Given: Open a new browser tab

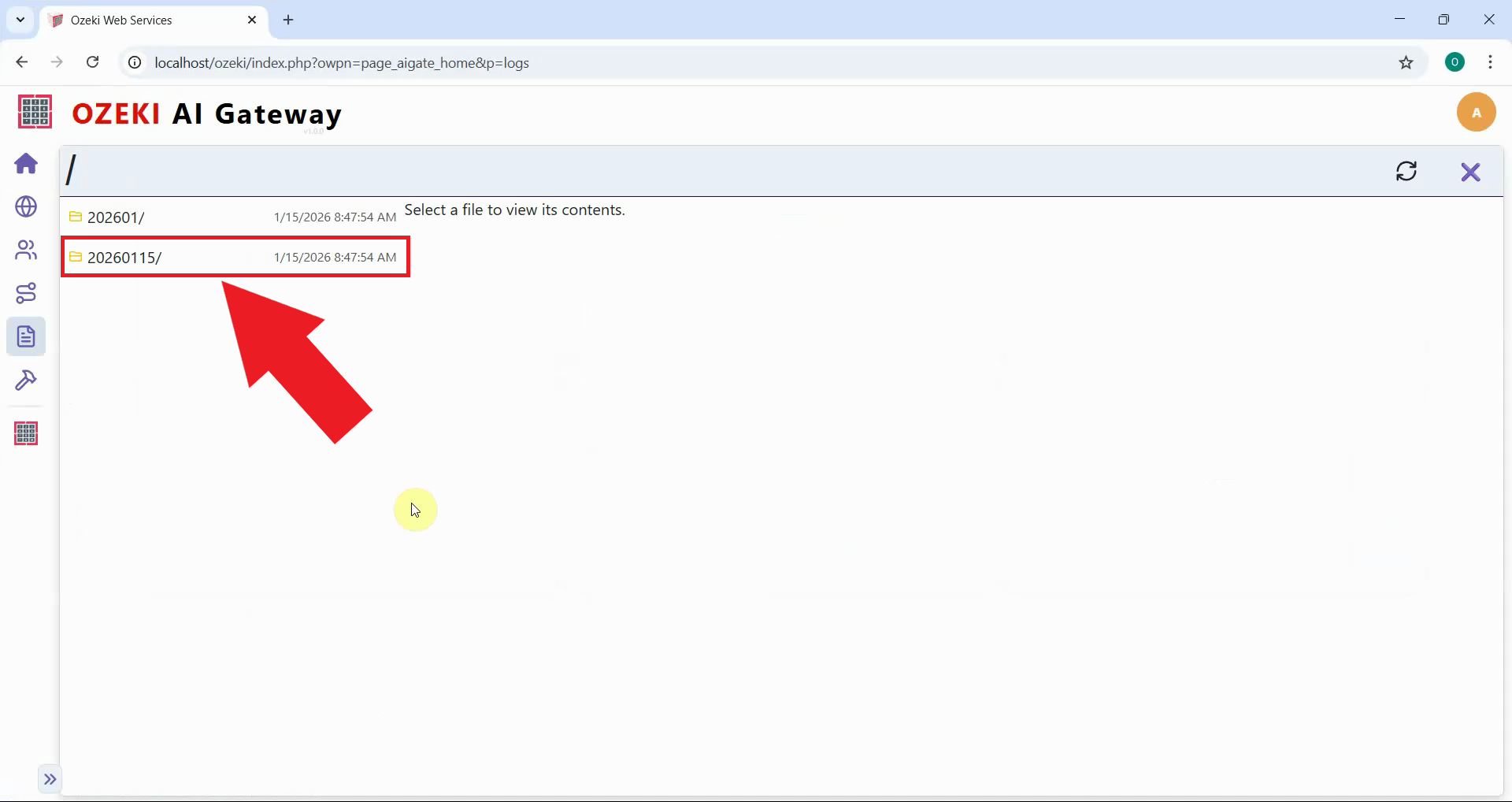Looking at the screenshot, I should pos(288,20).
